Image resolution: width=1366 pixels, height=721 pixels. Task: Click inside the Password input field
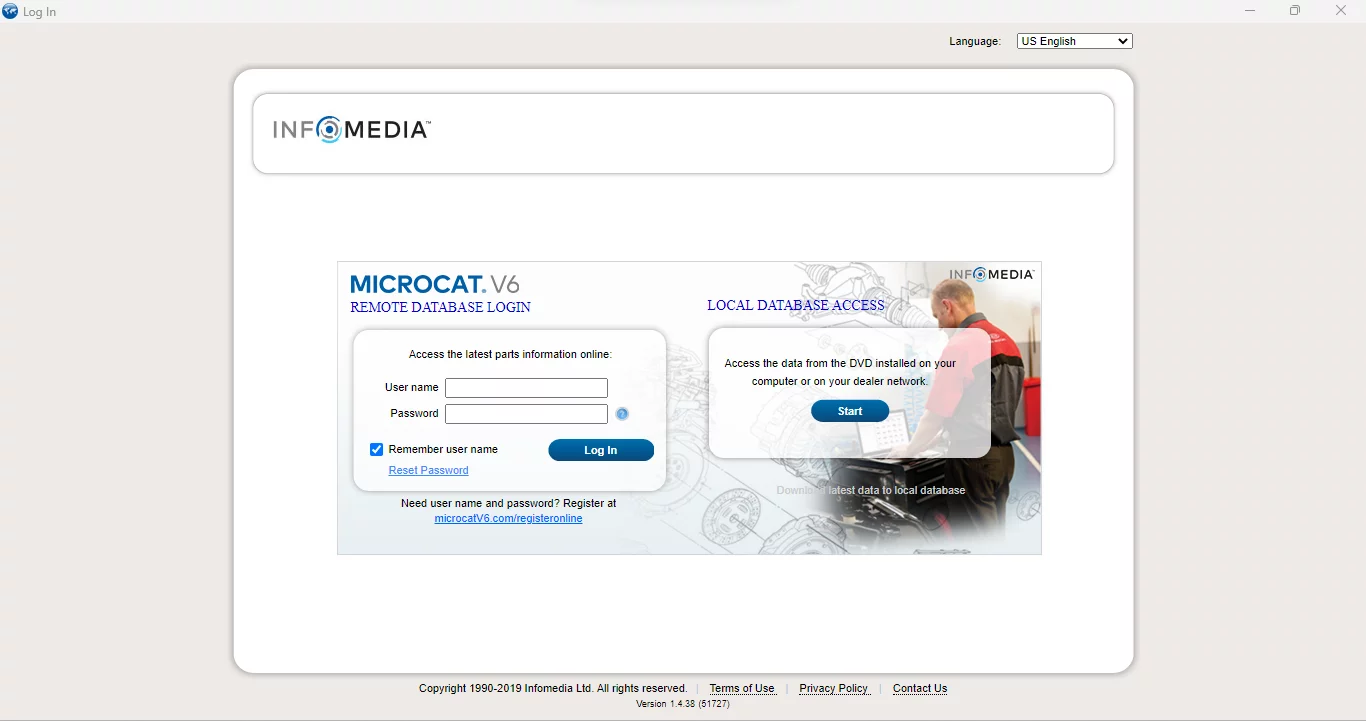tap(526, 413)
